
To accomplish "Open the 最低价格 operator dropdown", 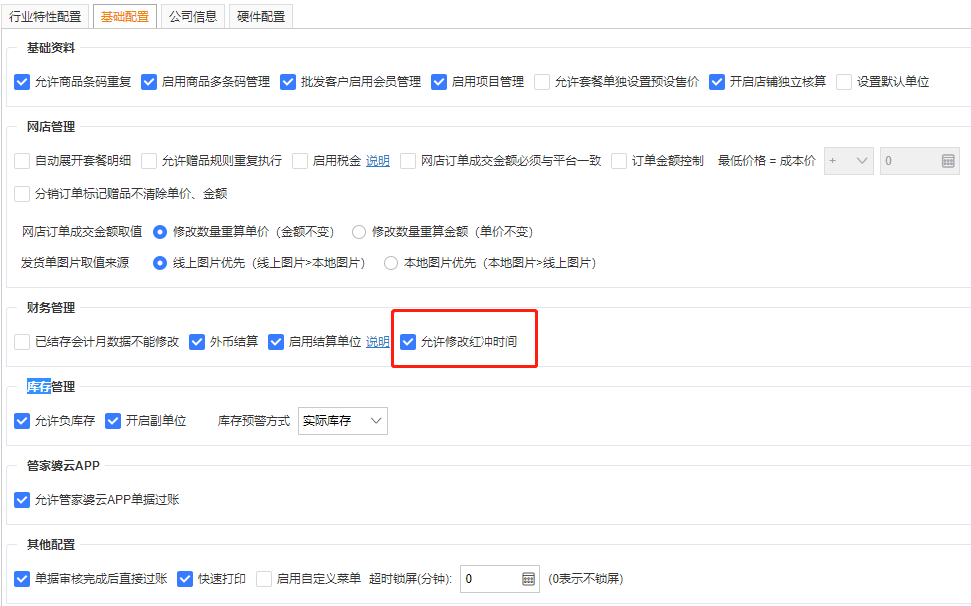I will pyautogui.click(x=848, y=161).
